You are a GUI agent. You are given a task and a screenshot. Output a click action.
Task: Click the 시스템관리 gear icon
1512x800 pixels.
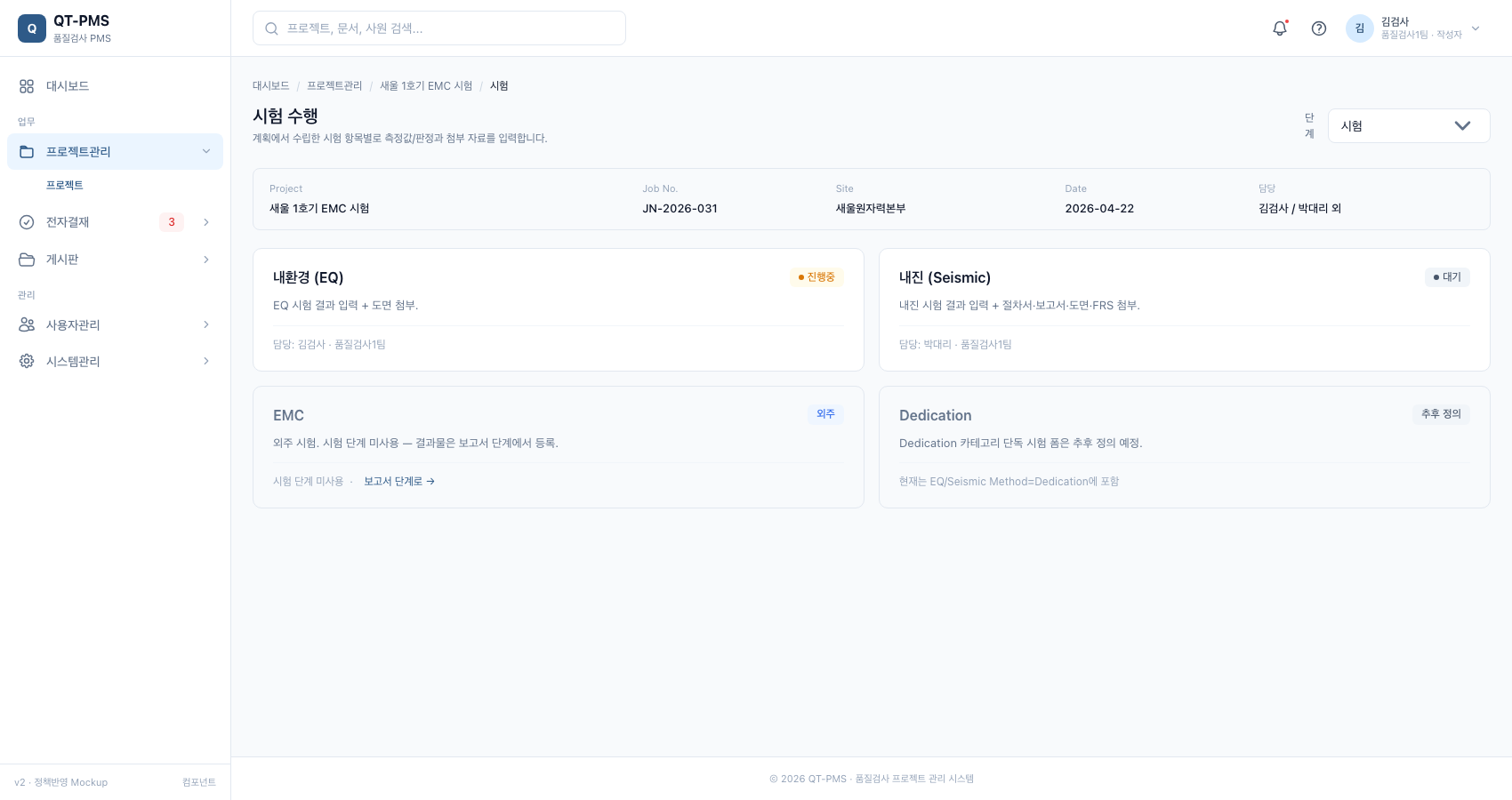27,361
